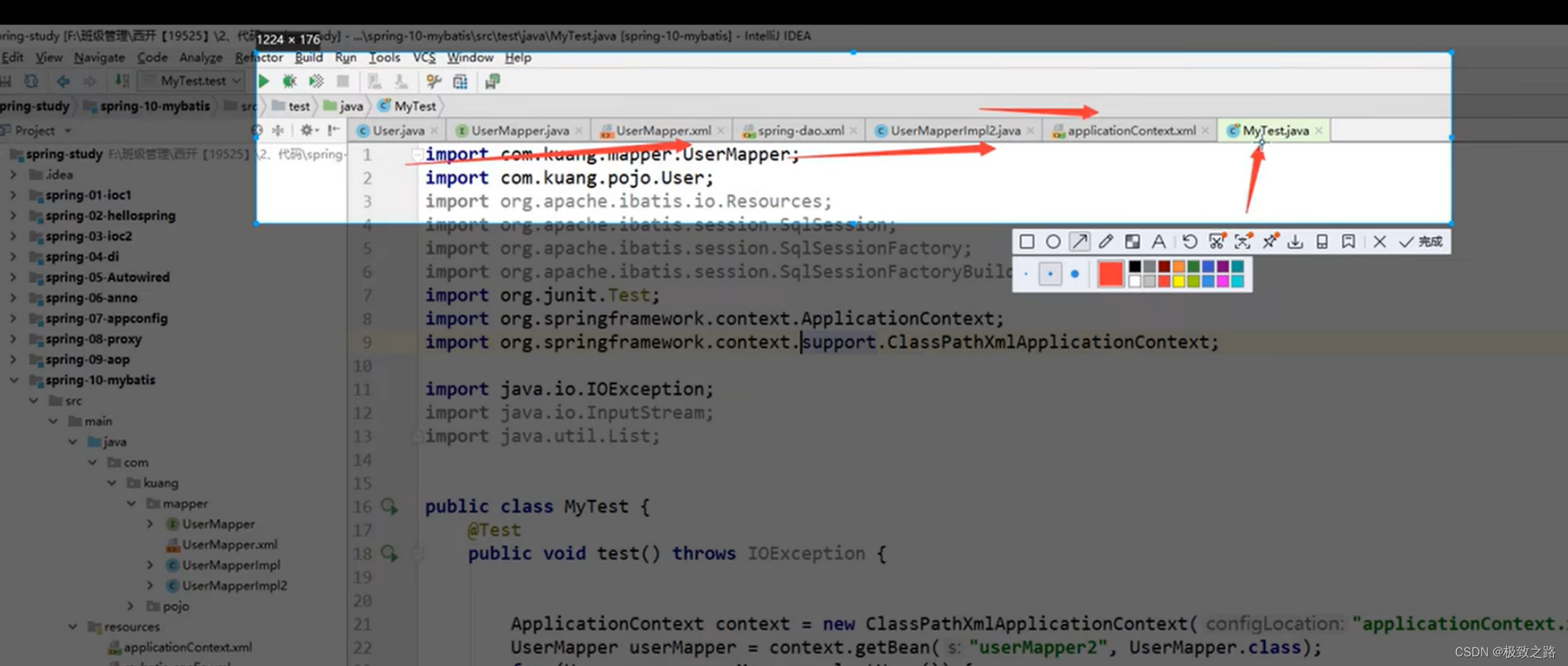
Task: Click the bookmark icon in screenshot bar
Action: (x=1348, y=241)
